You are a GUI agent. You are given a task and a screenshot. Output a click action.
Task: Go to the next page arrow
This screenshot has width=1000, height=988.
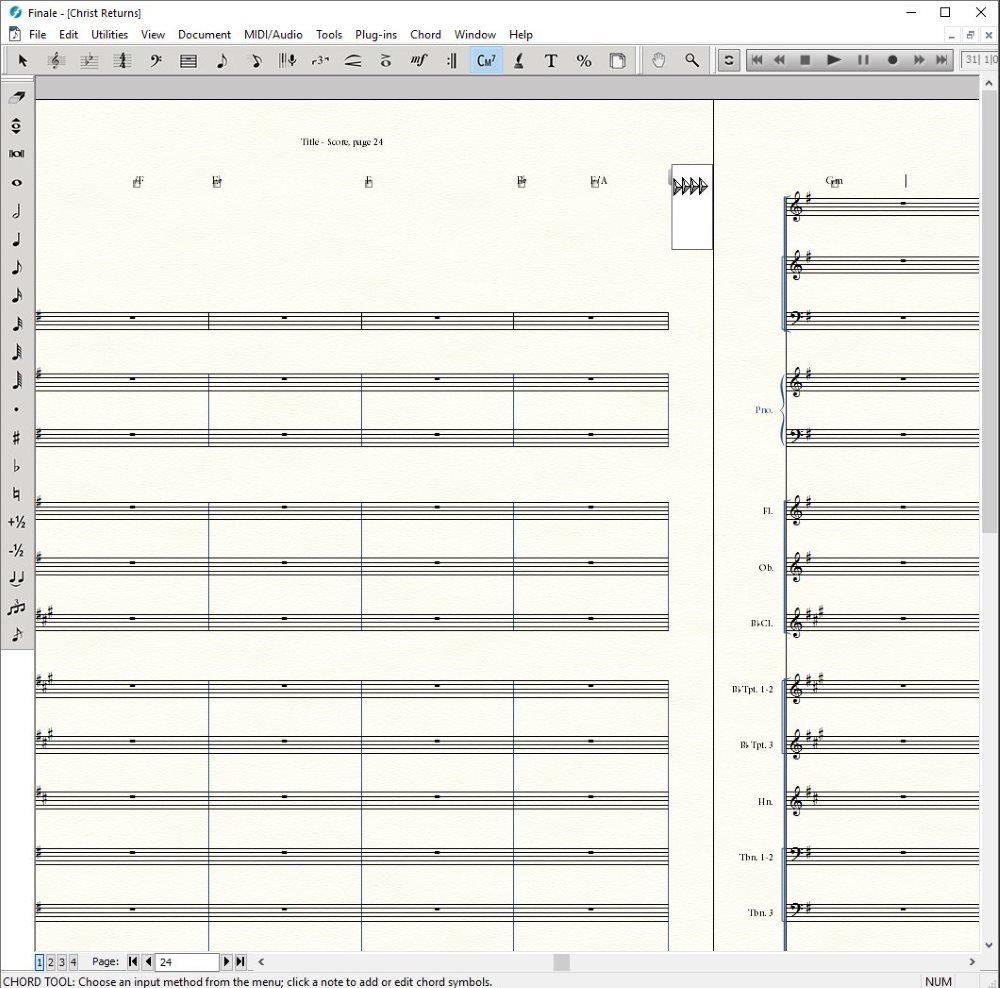(x=226, y=962)
